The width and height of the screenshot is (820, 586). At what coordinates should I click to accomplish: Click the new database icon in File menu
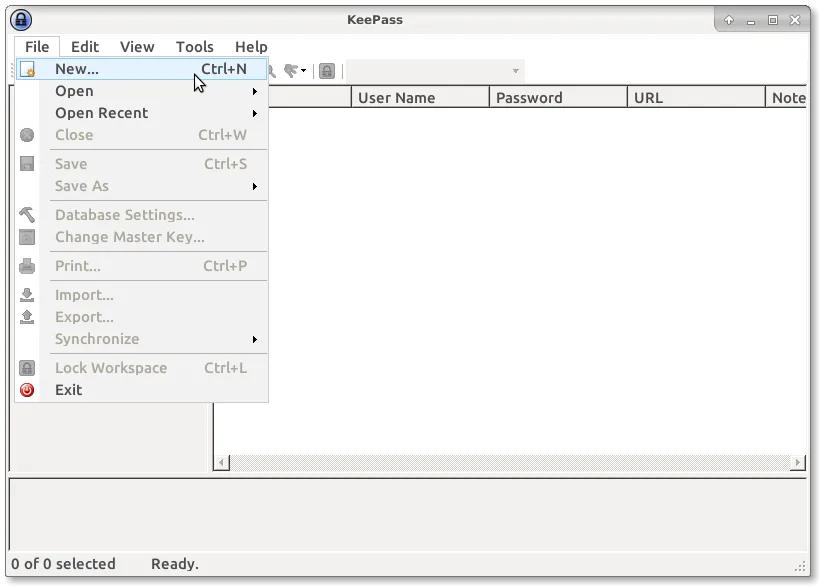point(28,70)
